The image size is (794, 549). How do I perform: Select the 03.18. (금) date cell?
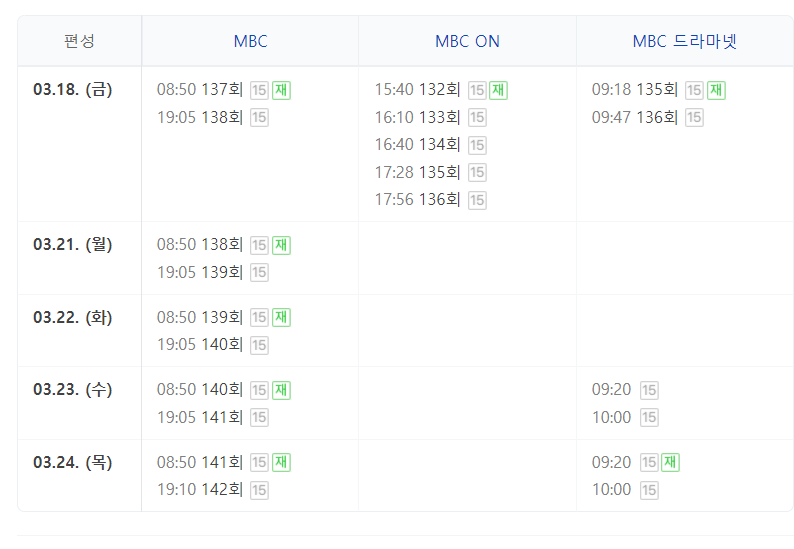point(72,90)
